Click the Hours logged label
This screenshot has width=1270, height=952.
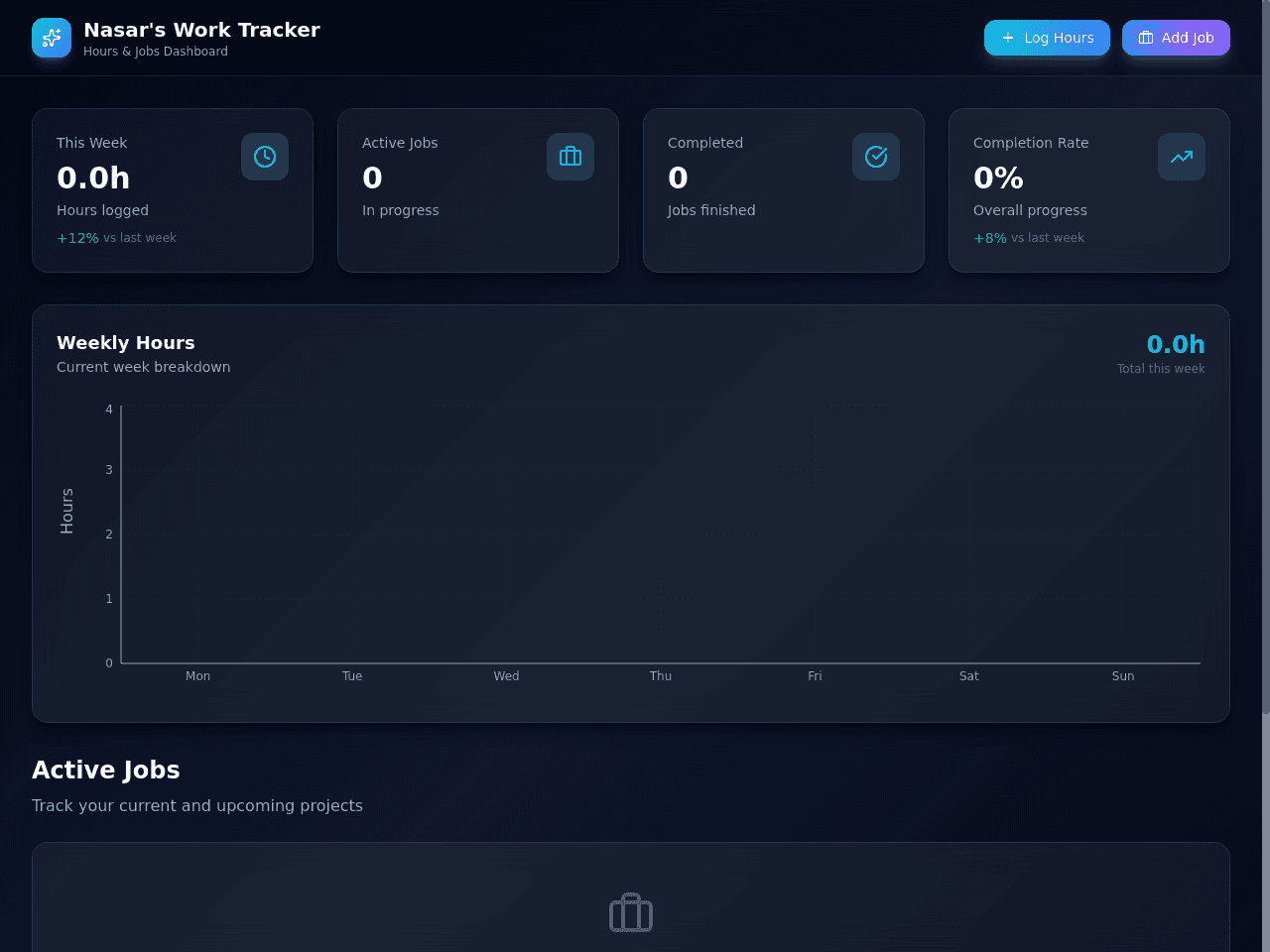[x=102, y=210]
